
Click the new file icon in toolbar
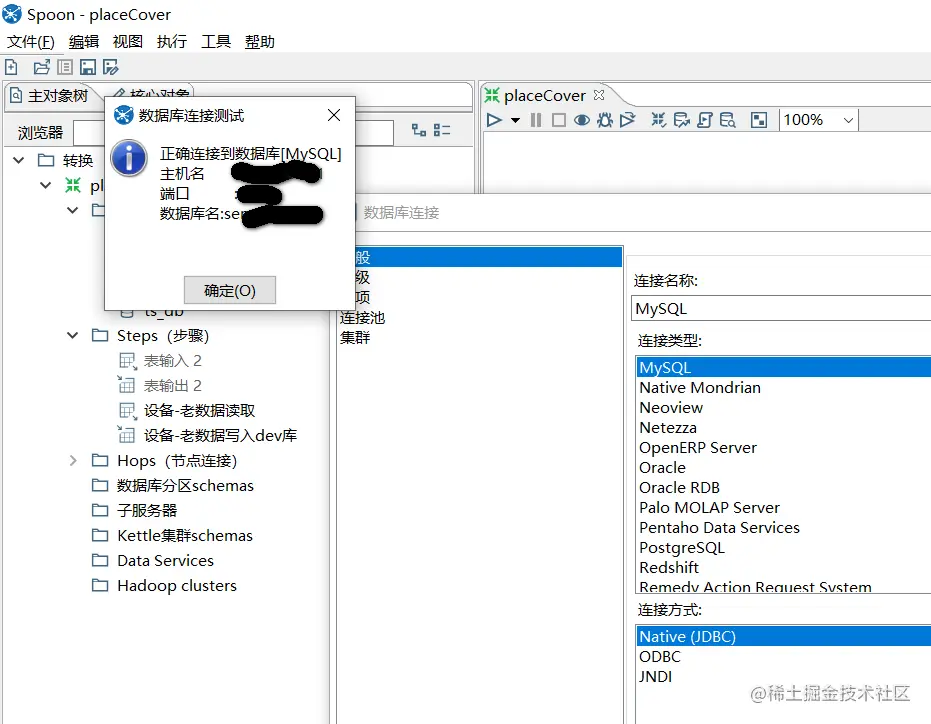11,67
